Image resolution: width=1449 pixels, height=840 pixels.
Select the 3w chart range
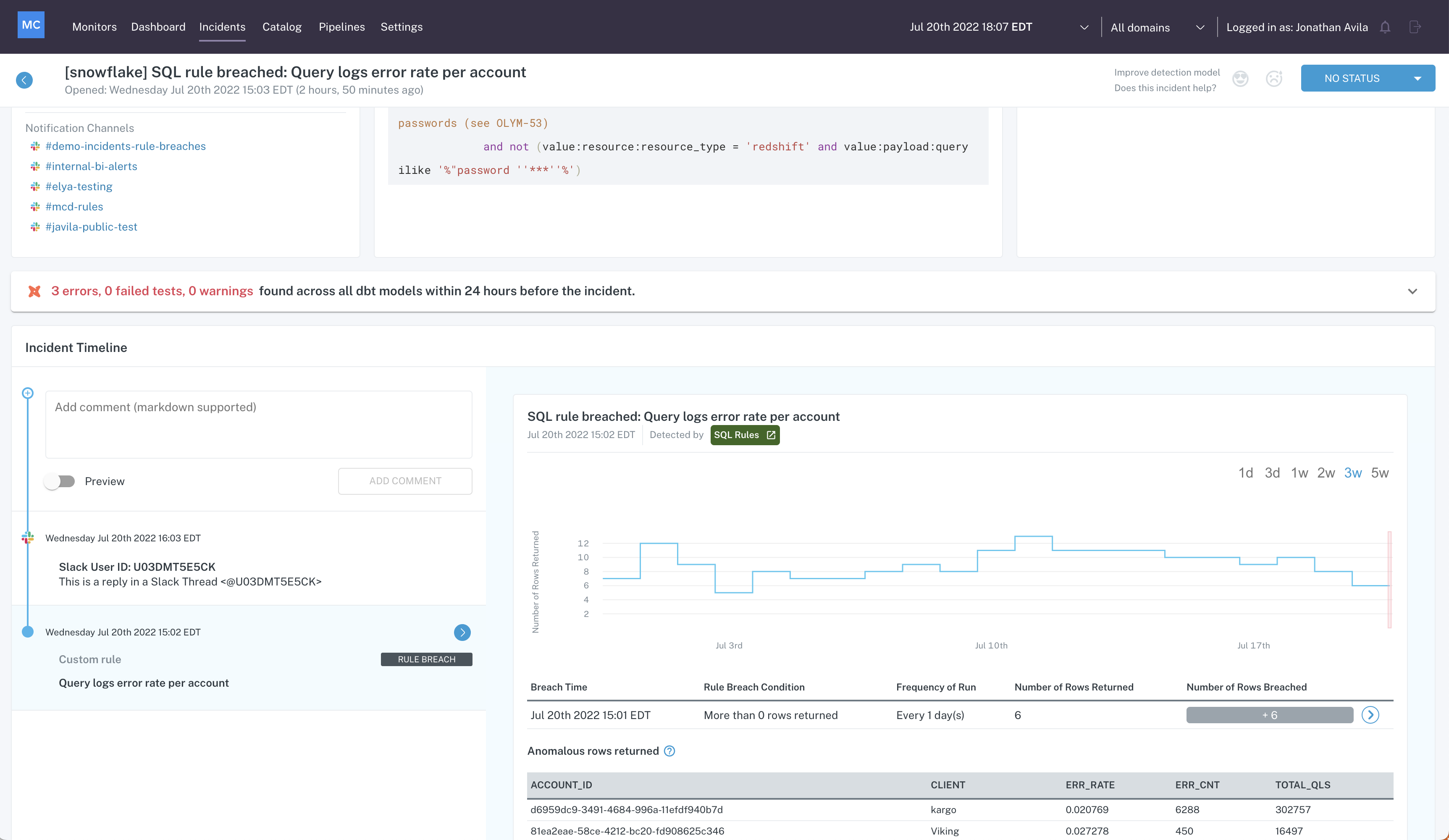point(1353,472)
